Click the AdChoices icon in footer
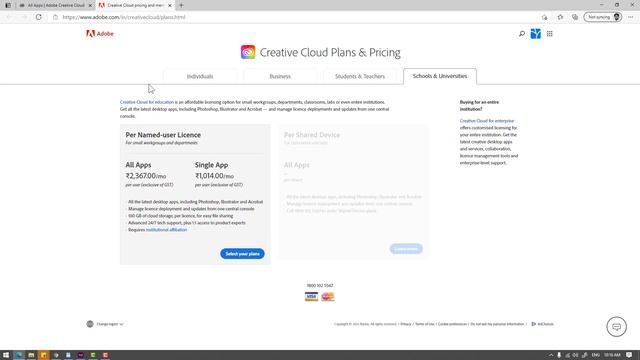This screenshot has height=360, width=640. pyautogui.click(x=533, y=324)
